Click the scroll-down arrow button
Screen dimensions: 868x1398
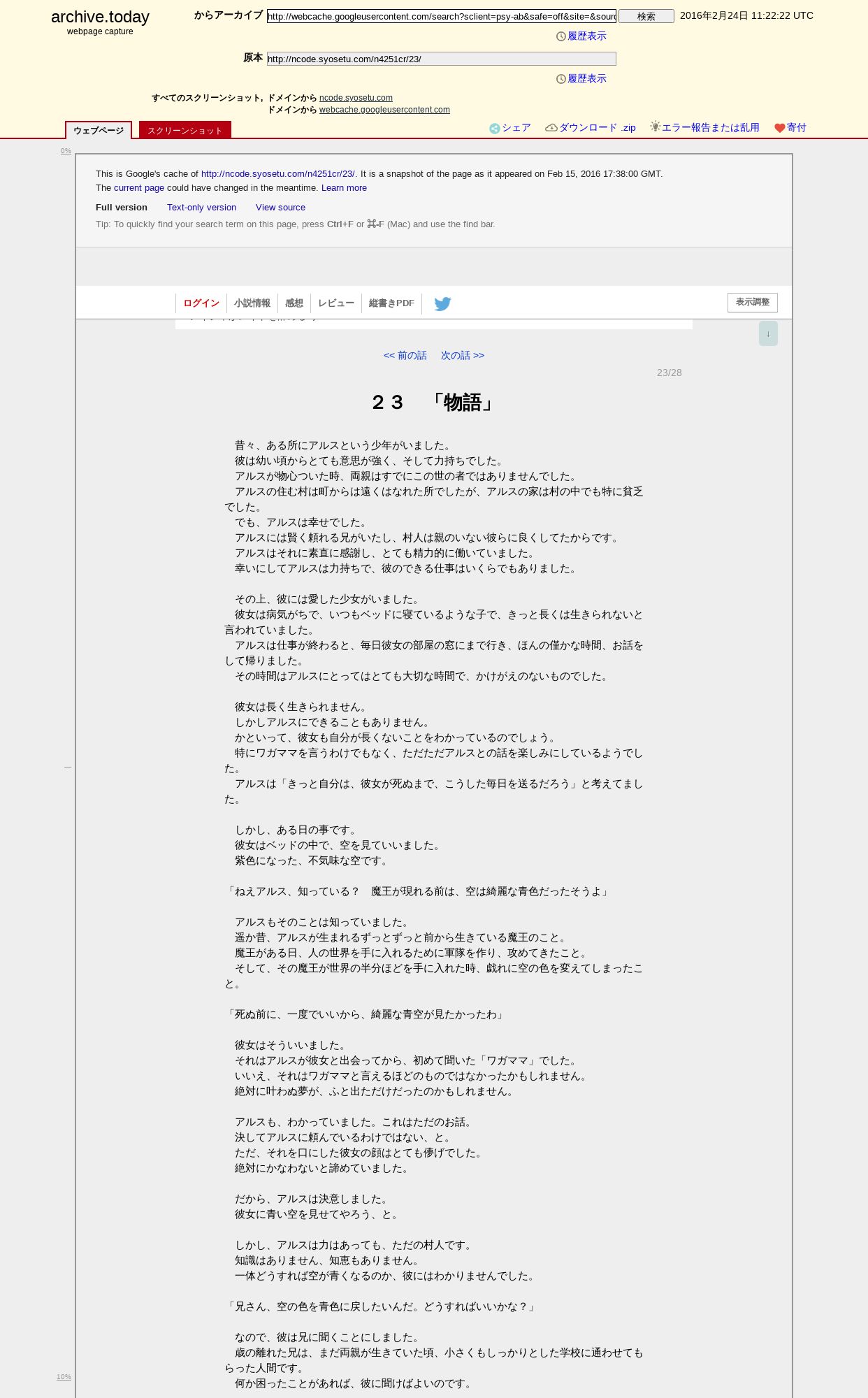click(x=768, y=333)
